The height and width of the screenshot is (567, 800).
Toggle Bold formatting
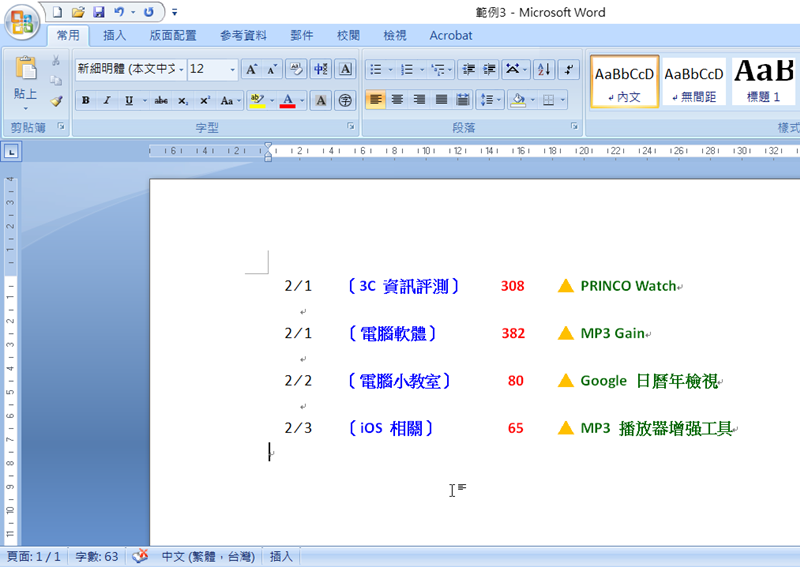[x=86, y=100]
